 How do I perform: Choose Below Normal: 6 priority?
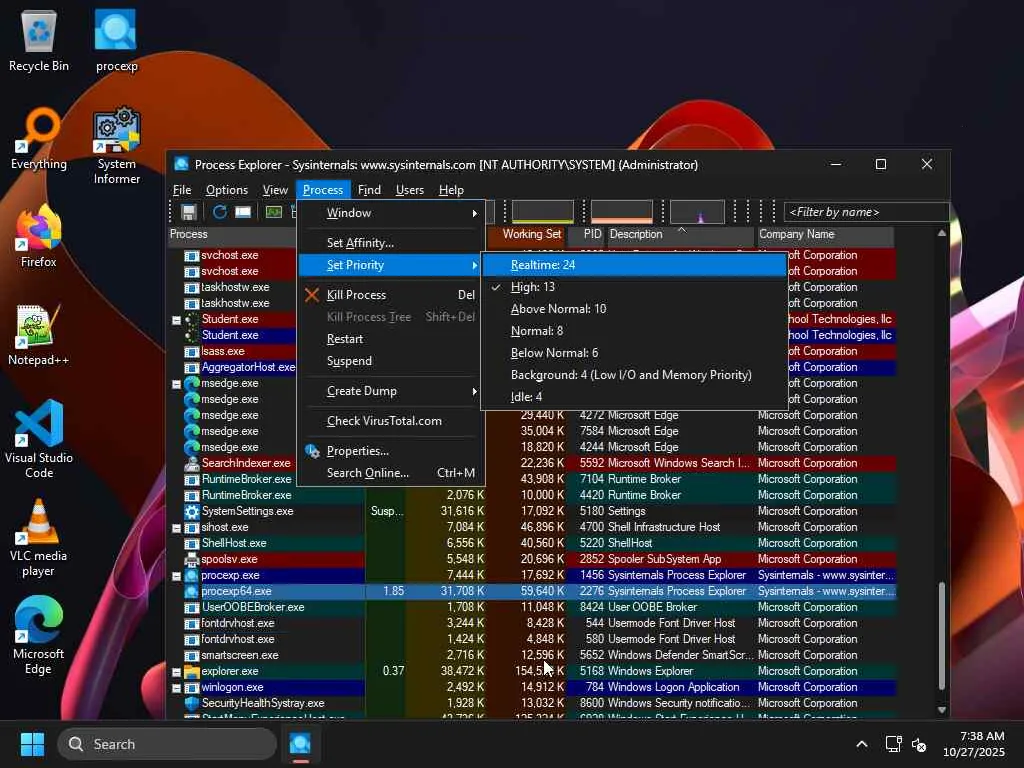click(634, 353)
